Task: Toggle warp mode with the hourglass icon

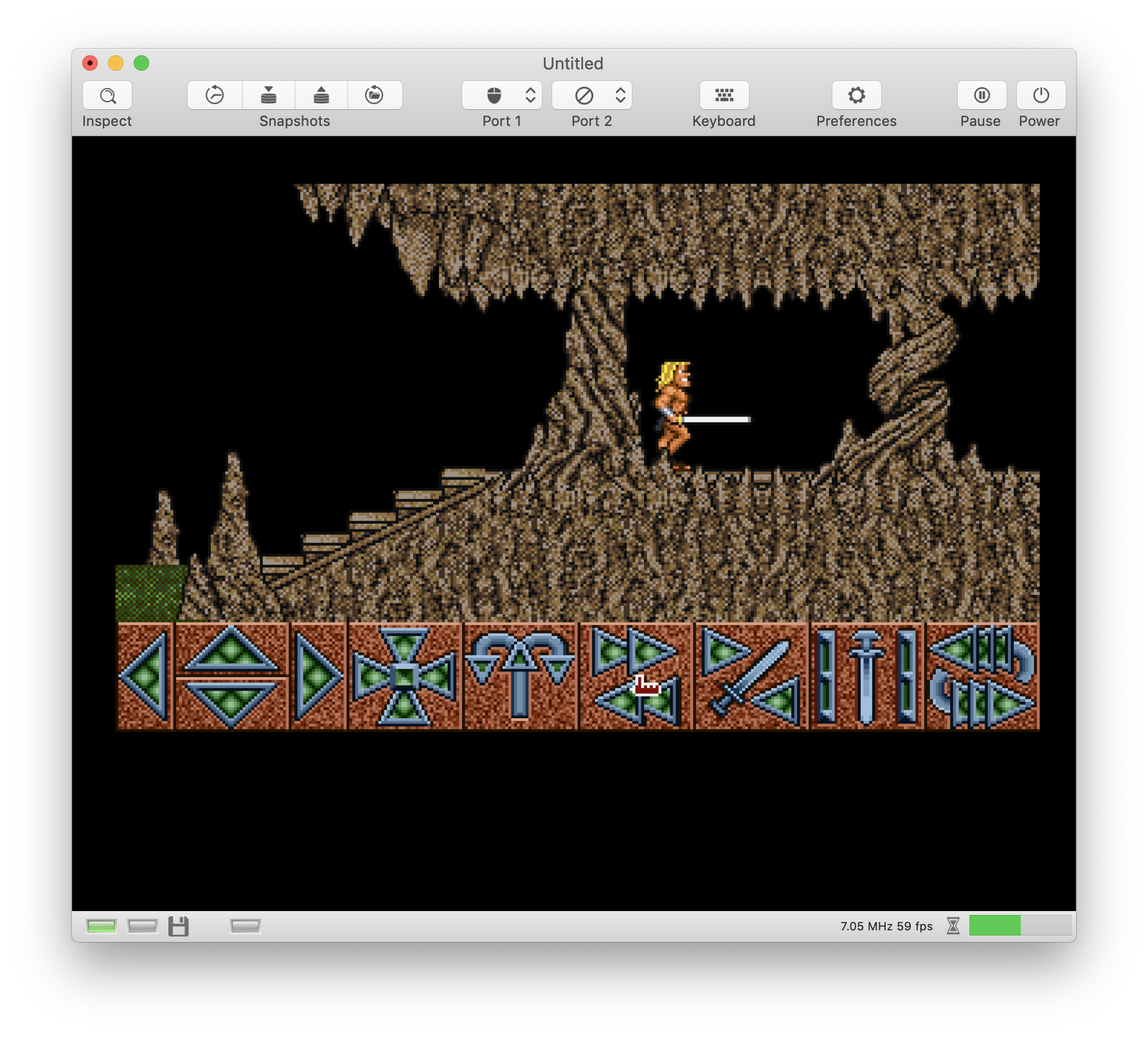Action: coord(953,926)
